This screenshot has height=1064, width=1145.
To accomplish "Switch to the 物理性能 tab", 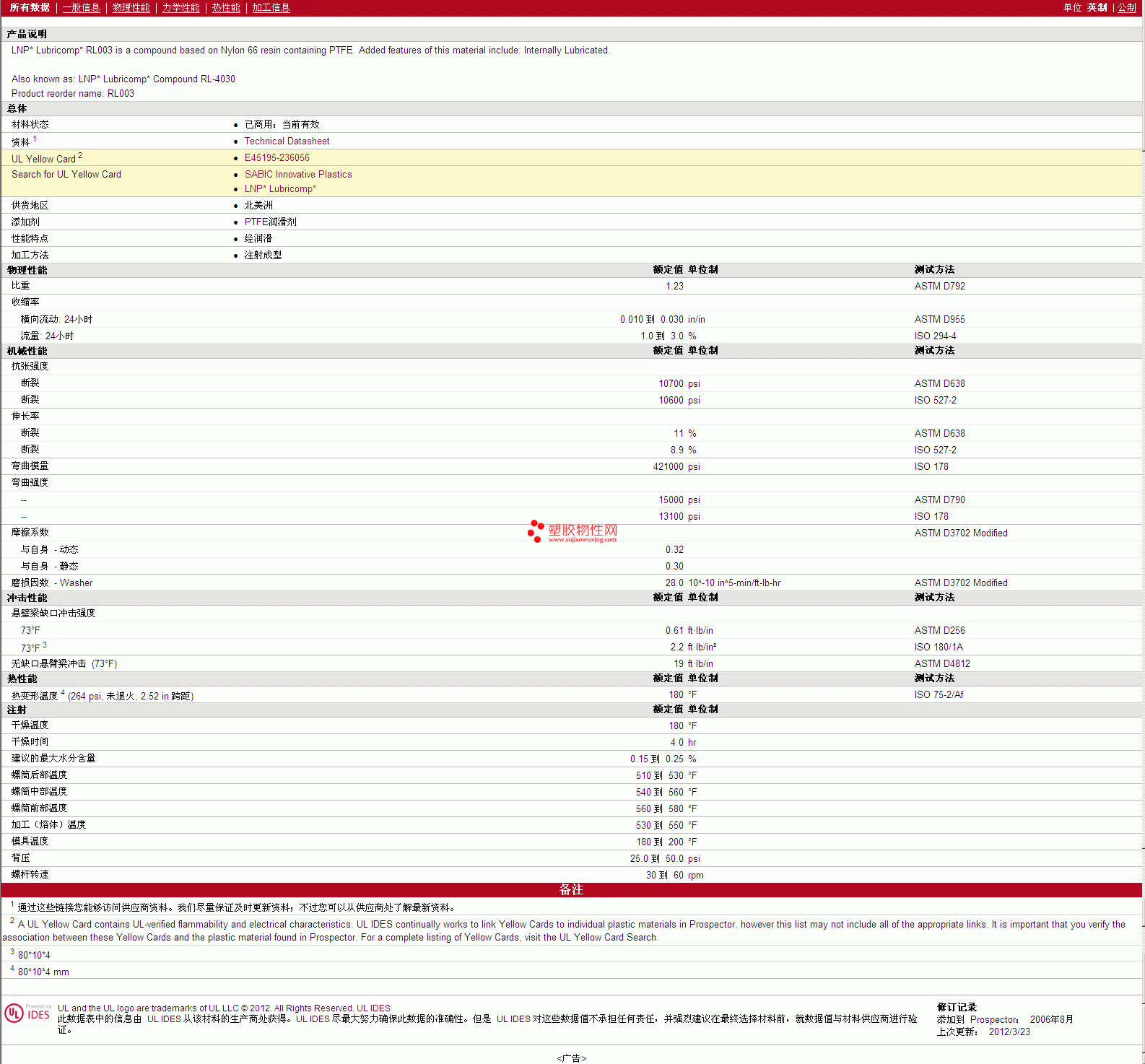I will pyautogui.click(x=131, y=7).
